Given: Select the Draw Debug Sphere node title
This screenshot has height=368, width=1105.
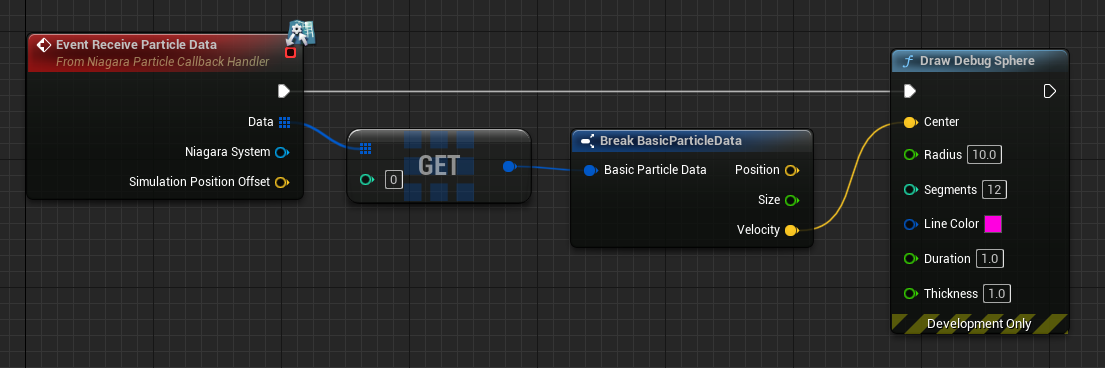Looking at the screenshot, I should click(x=977, y=61).
